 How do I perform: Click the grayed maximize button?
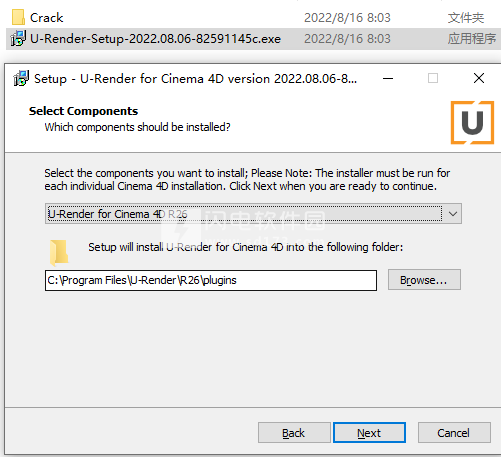tap(433, 78)
